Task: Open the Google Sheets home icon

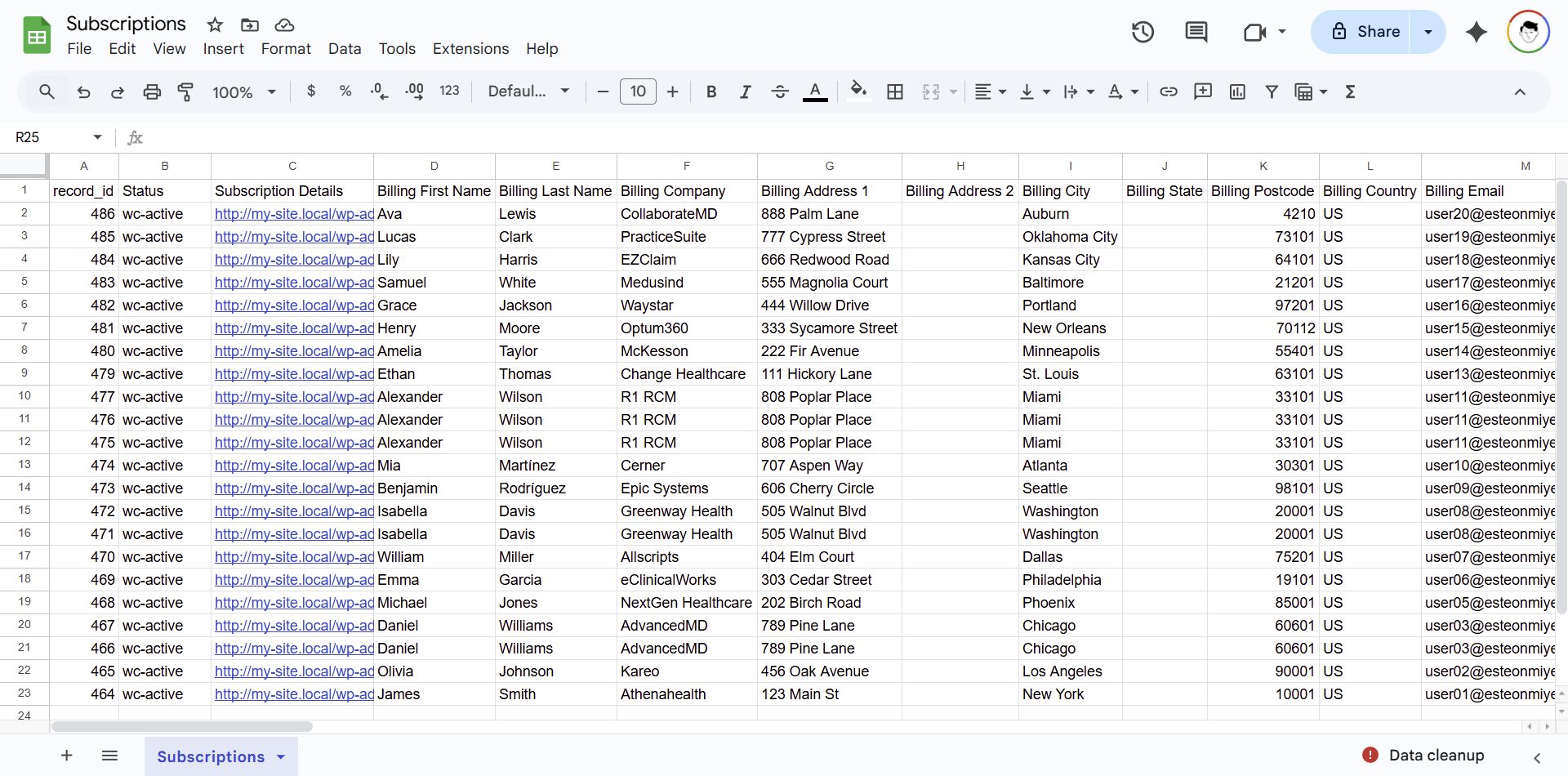Action: 37,35
